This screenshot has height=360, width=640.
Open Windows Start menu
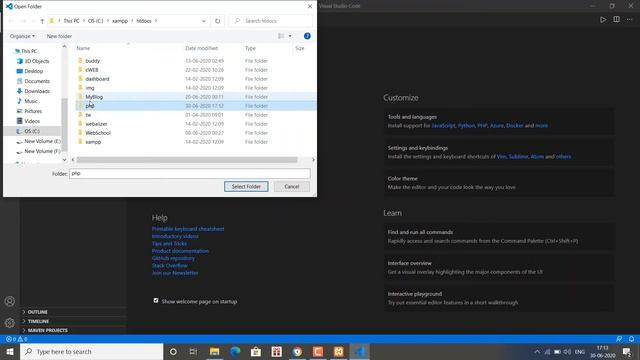point(10,352)
